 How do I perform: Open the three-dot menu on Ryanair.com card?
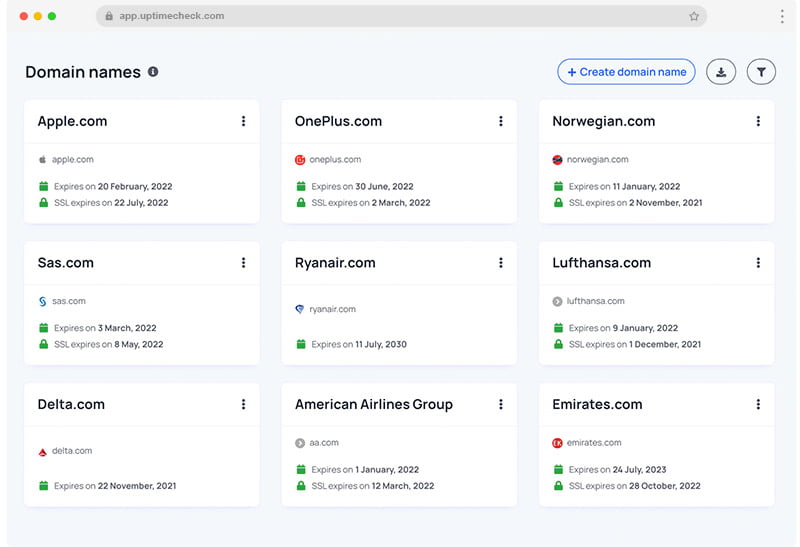tap(501, 263)
